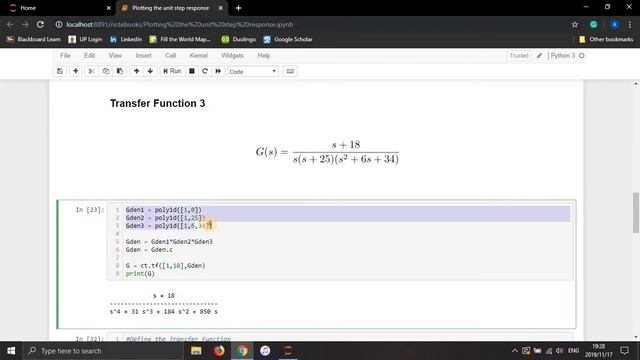Click the pencil edit mode icon
Viewport: 640px width, 360px height.
539,56
